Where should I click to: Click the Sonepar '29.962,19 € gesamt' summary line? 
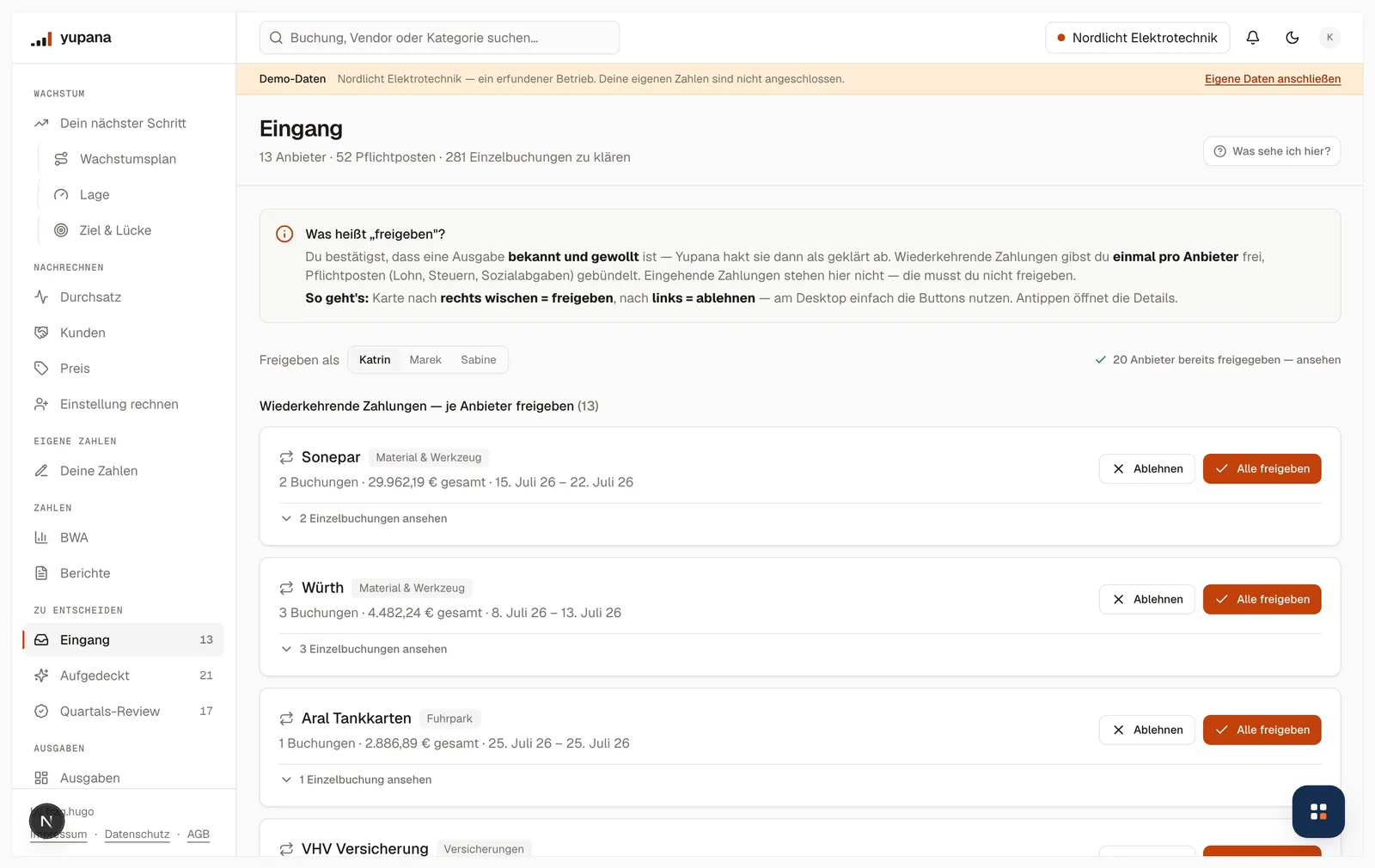tap(456, 482)
